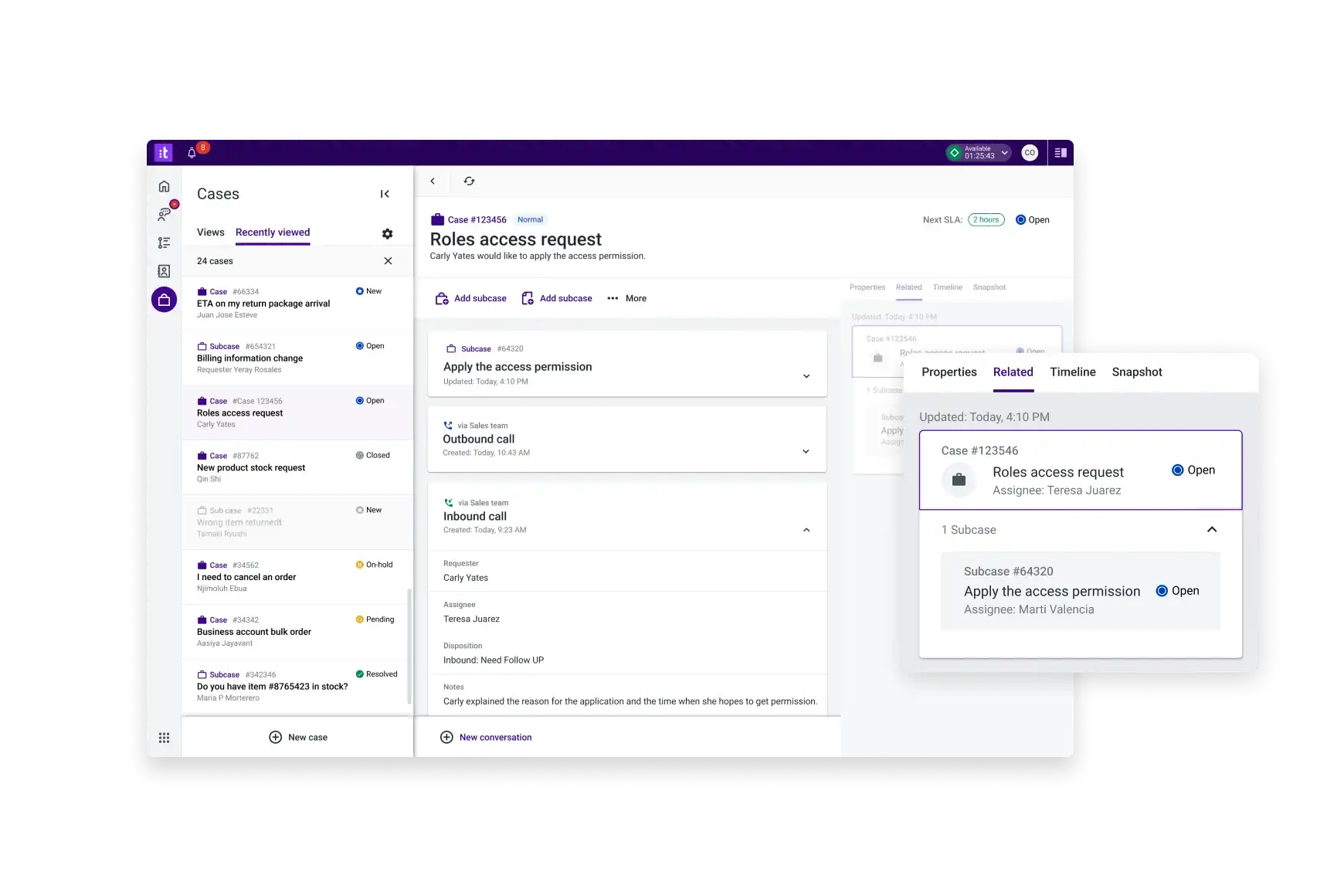Open the More options menu
Viewport: 1344px width, 896px height.
click(627, 298)
